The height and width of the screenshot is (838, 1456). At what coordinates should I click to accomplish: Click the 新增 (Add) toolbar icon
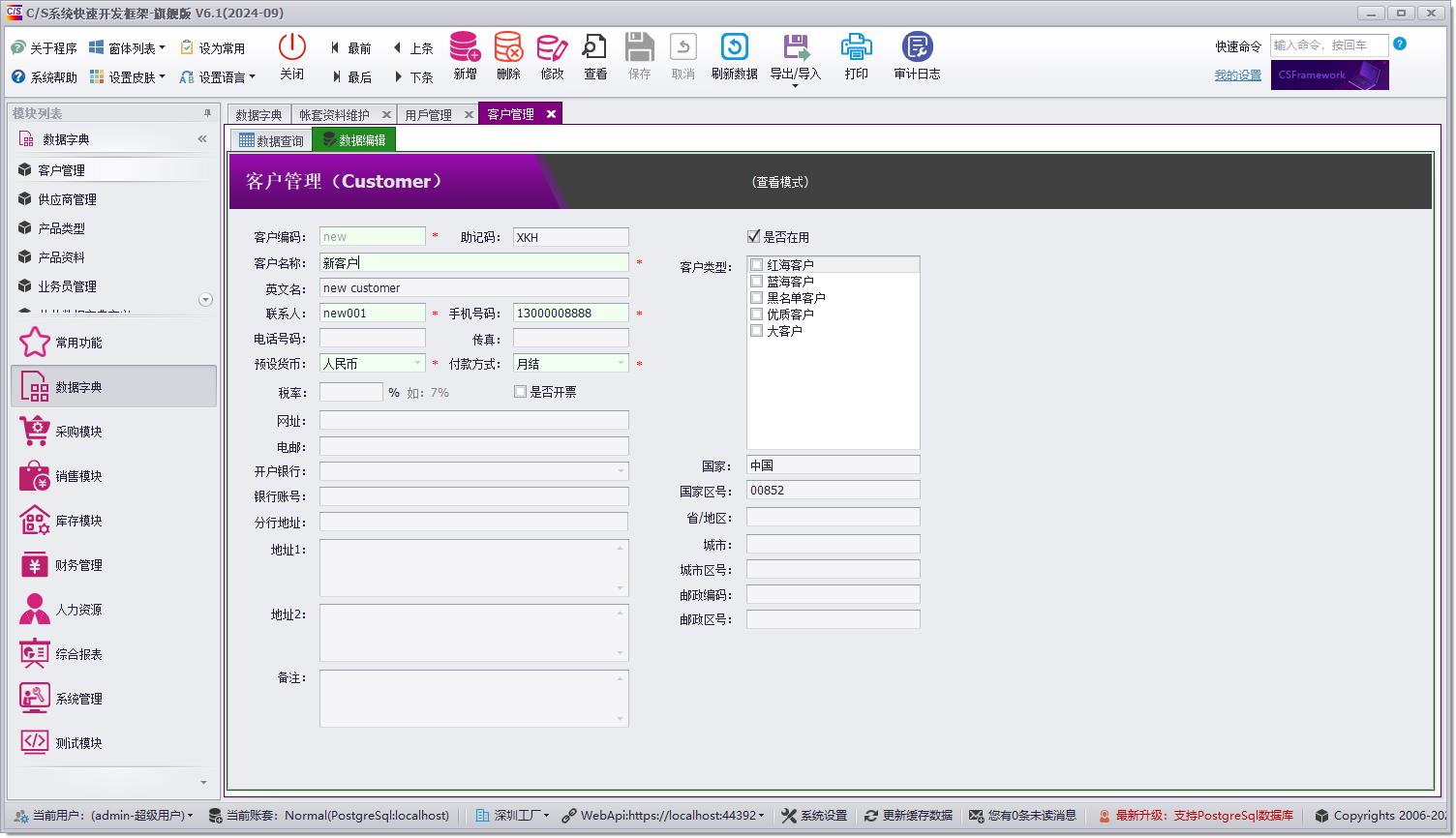click(464, 55)
